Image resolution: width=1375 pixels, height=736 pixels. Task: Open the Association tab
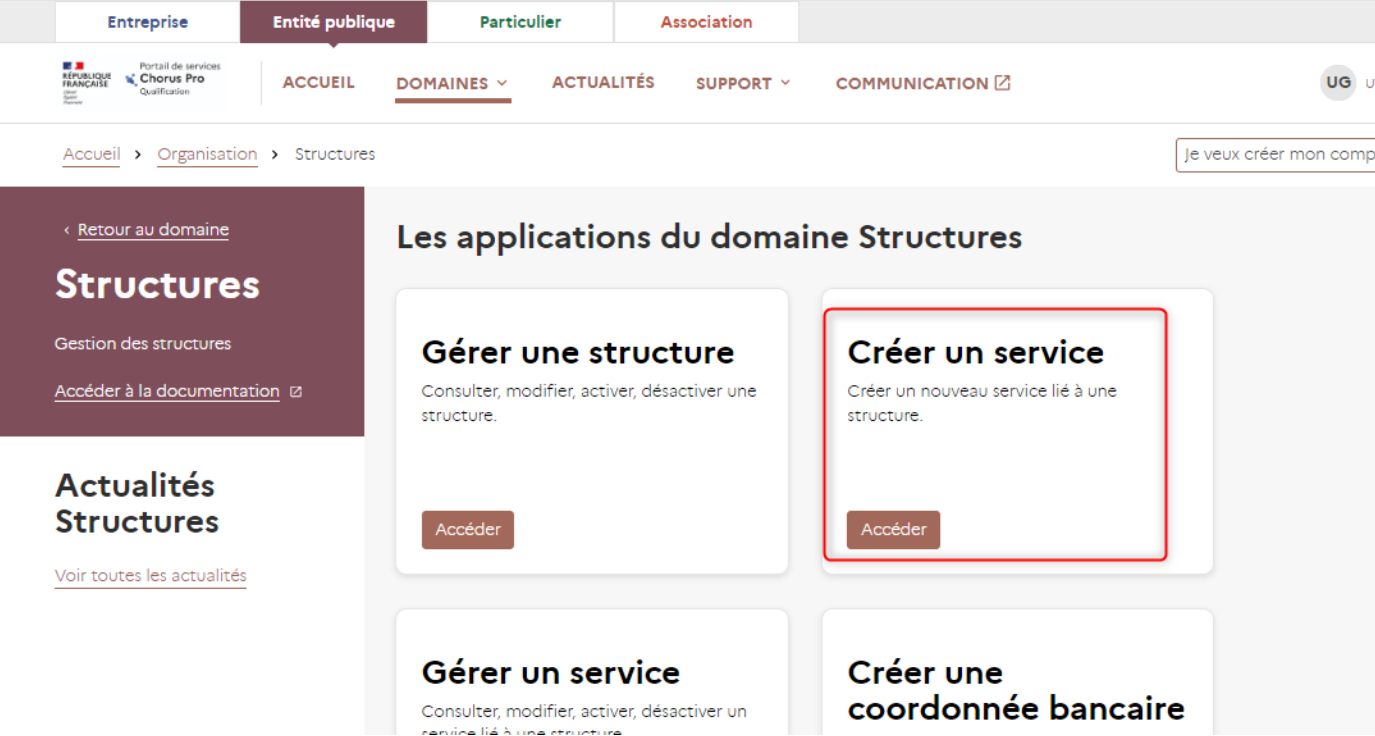pyautogui.click(x=706, y=22)
